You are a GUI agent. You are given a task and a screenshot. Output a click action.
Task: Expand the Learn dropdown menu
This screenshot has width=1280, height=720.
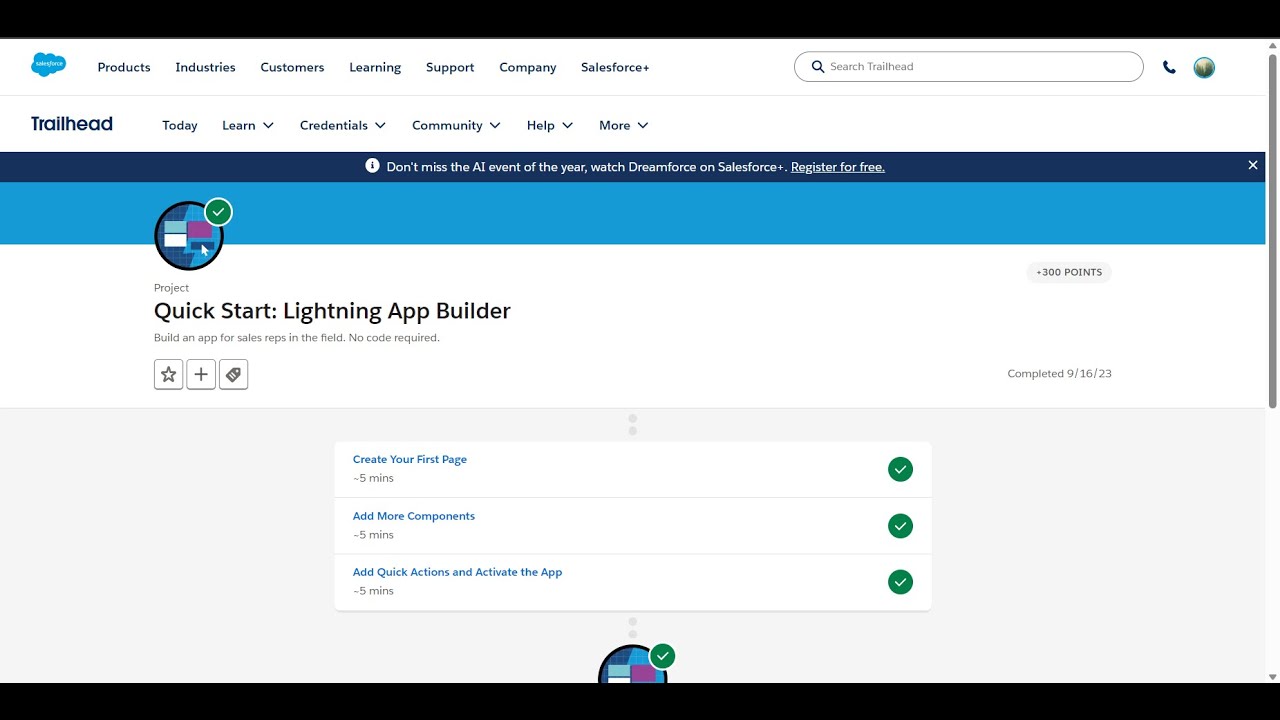point(248,125)
